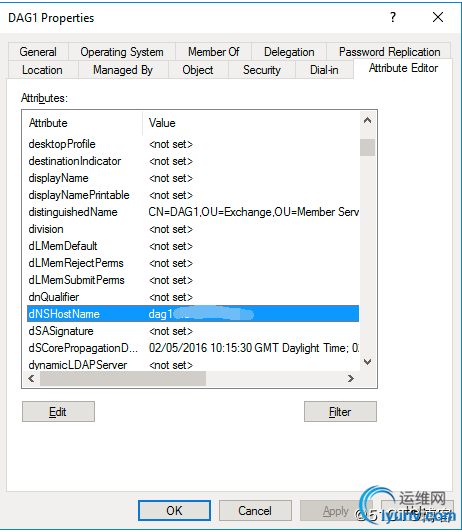The image size is (462, 532).
Task: Select the distinguishedName attribute row
Action: (193, 212)
